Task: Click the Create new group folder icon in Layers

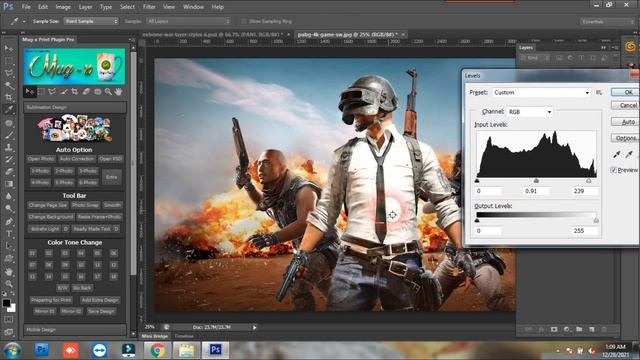Action: point(579,329)
